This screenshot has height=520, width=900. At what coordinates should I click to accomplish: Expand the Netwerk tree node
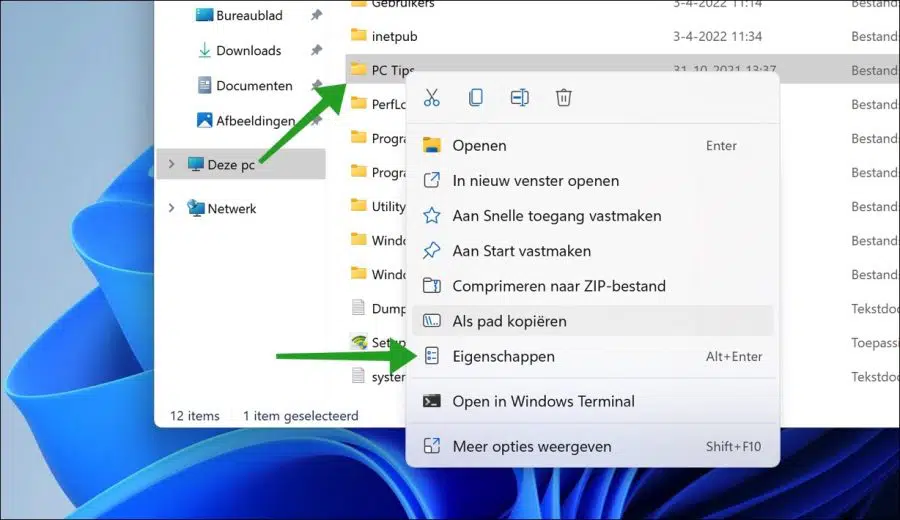[171, 208]
